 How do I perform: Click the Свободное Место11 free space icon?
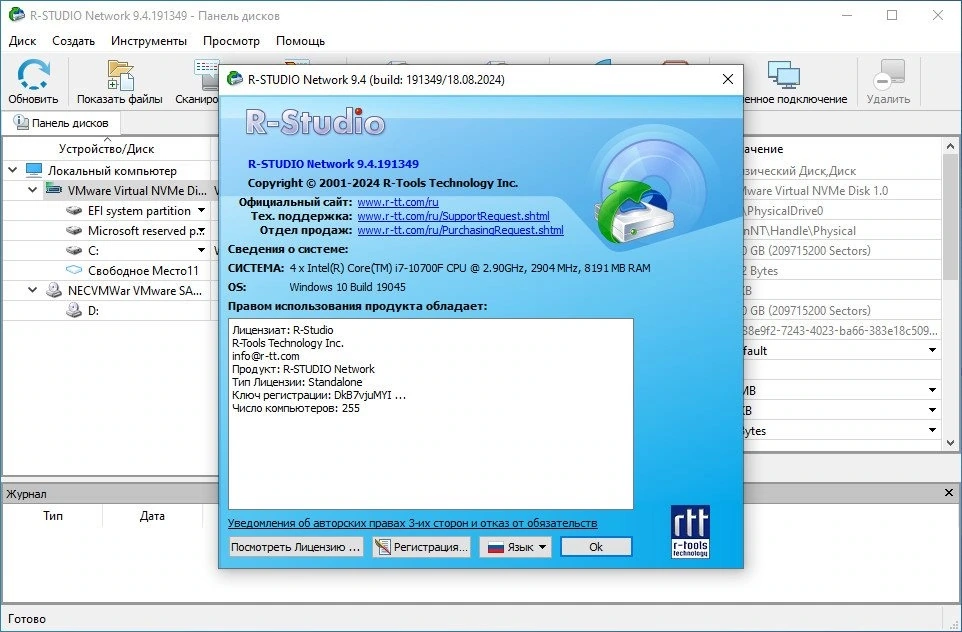pyautogui.click(x=74, y=270)
